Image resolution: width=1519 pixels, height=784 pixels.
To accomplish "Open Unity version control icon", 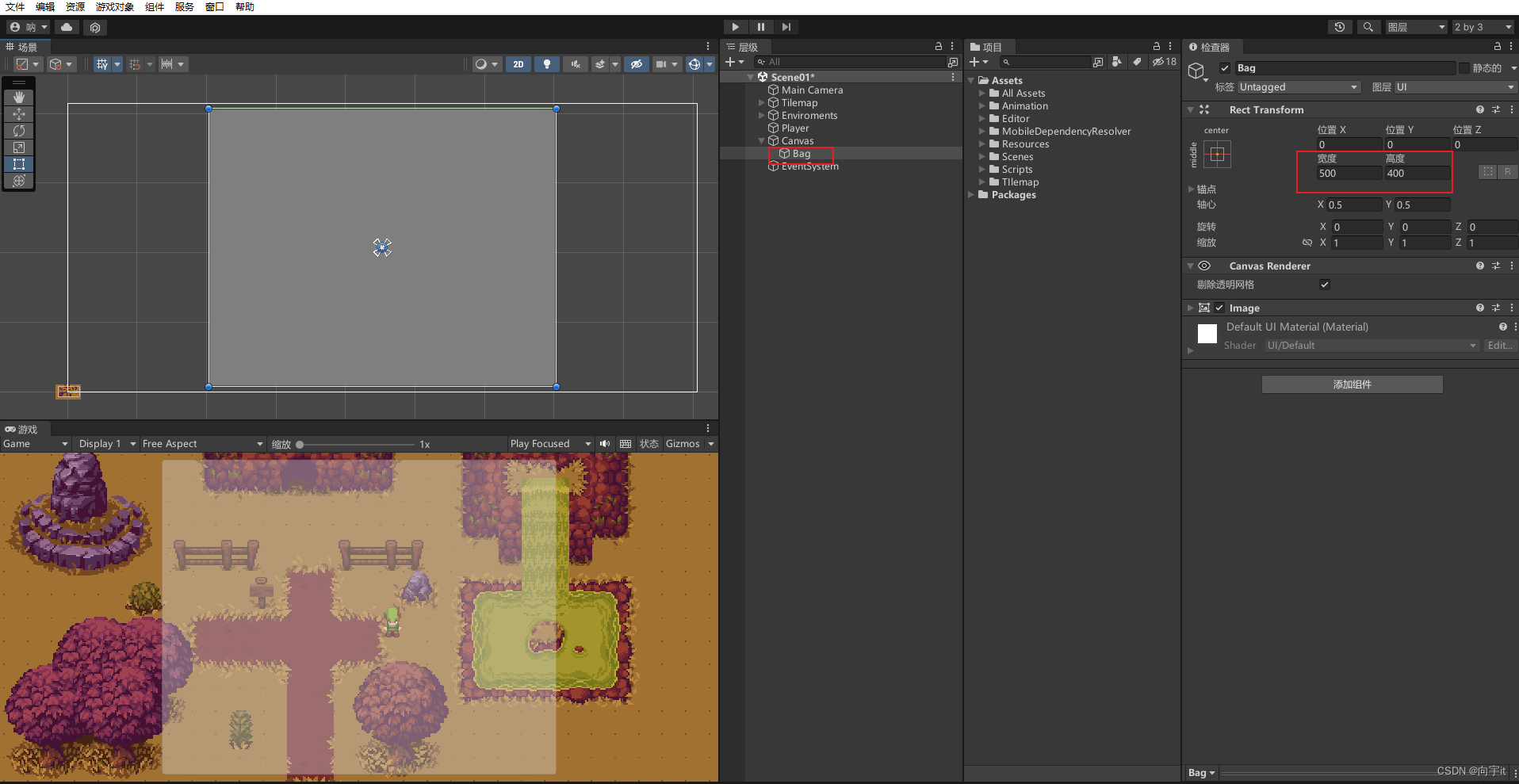I will coord(95,28).
